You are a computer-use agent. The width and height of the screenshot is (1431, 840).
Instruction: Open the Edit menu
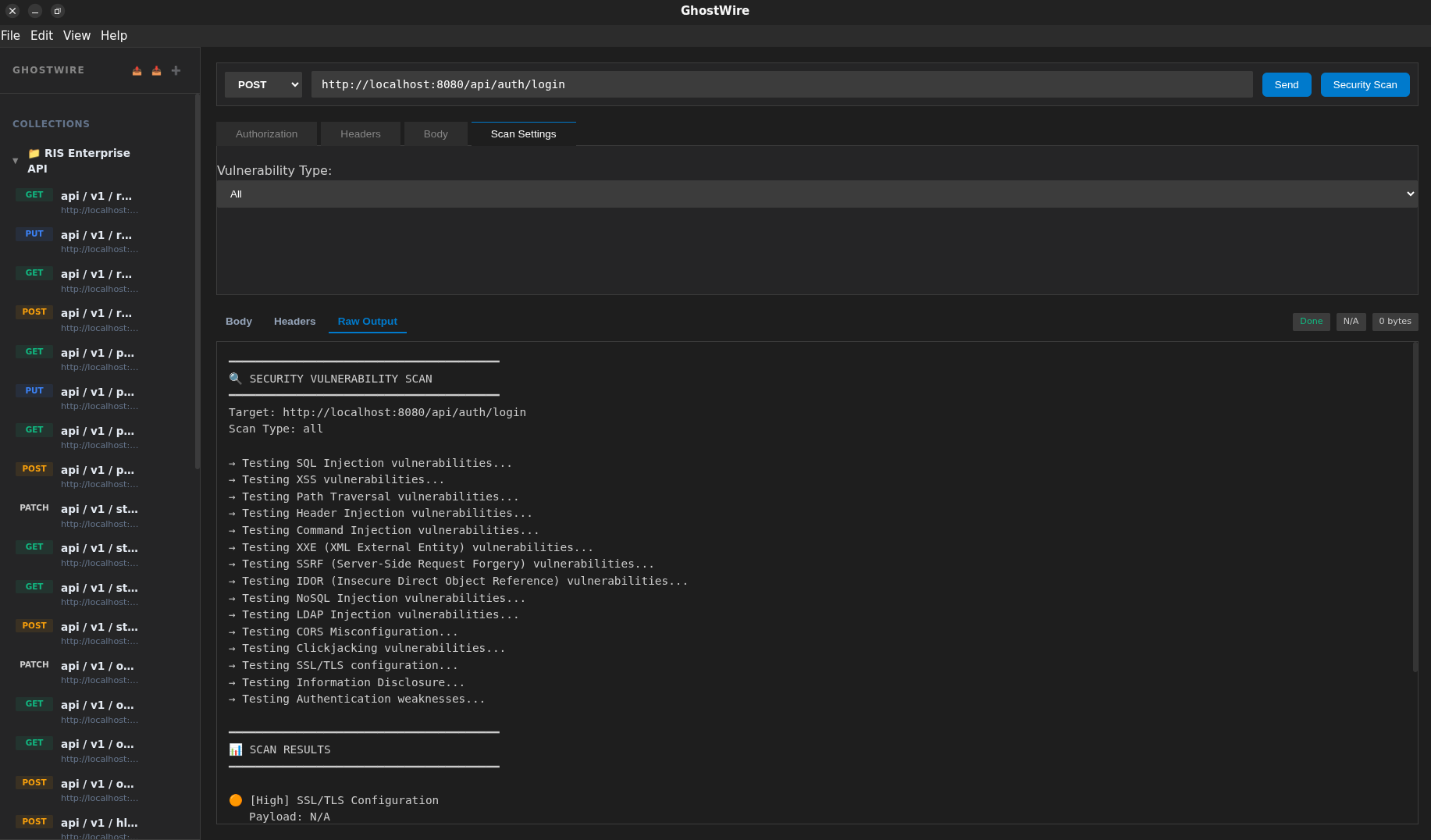[x=41, y=35]
